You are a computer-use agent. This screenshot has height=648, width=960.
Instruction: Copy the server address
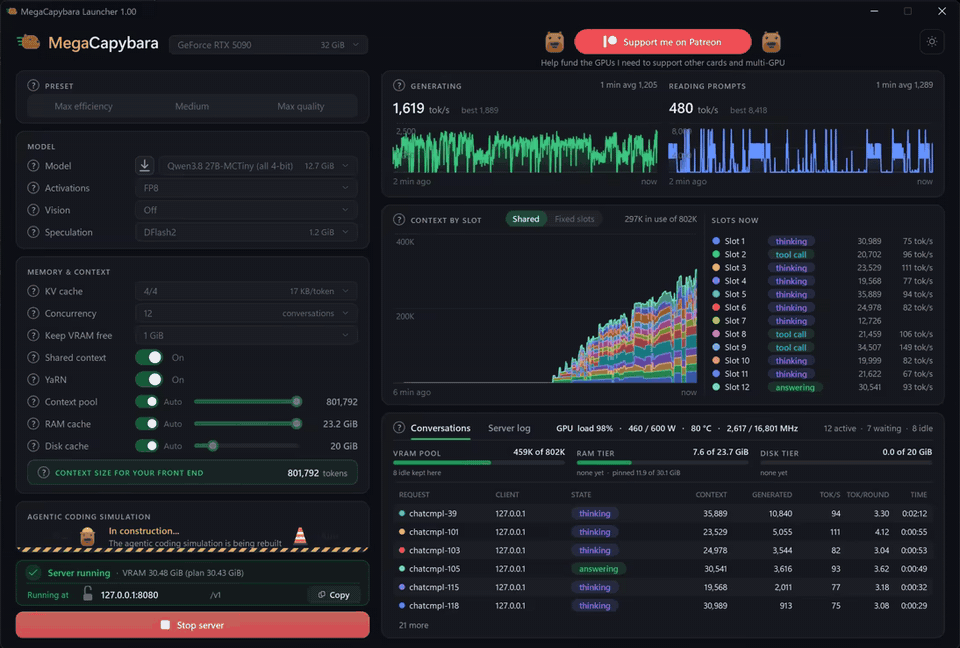point(334,595)
